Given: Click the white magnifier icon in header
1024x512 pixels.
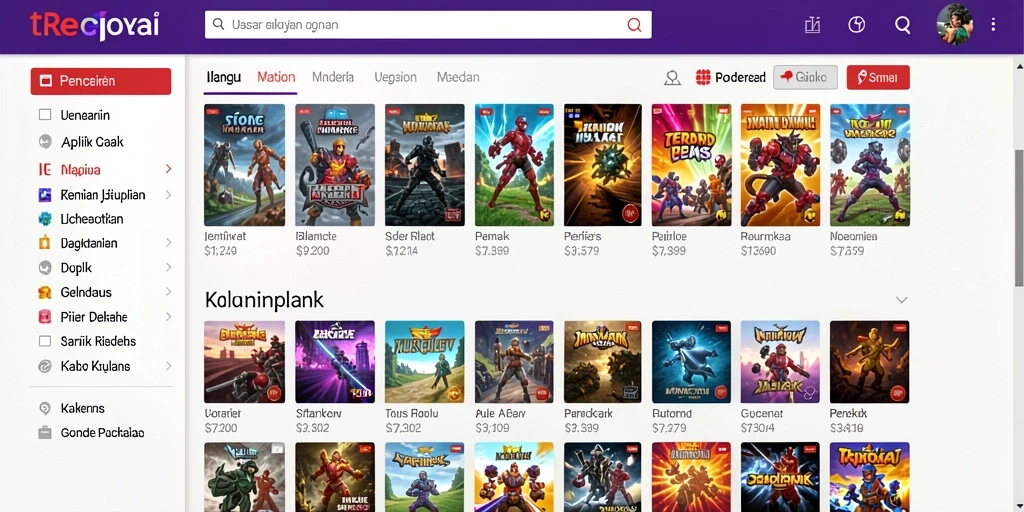Looking at the screenshot, I should (x=903, y=25).
